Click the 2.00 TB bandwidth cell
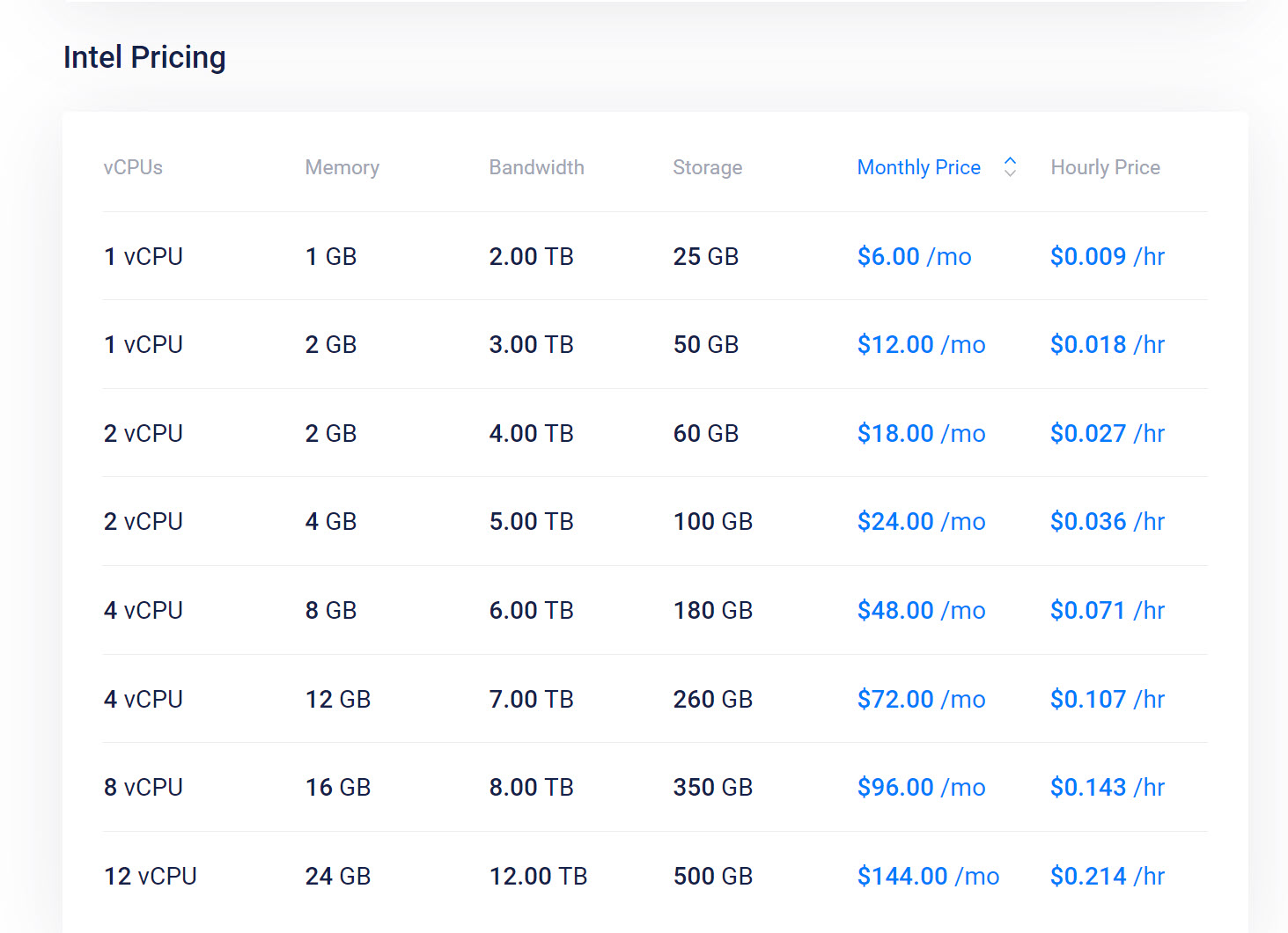 tap(531, 256)
